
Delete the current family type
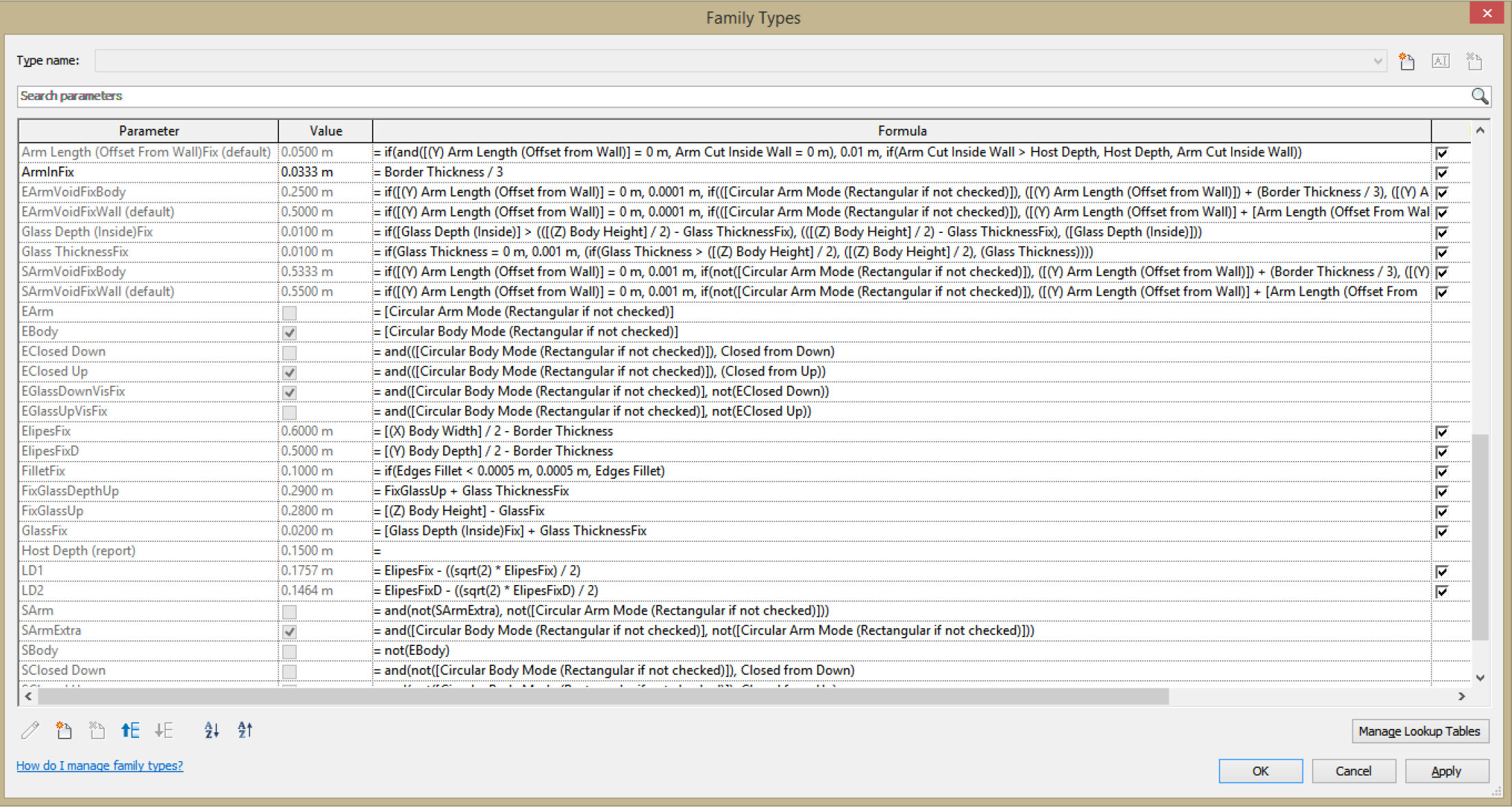(x=1473, y=61)
